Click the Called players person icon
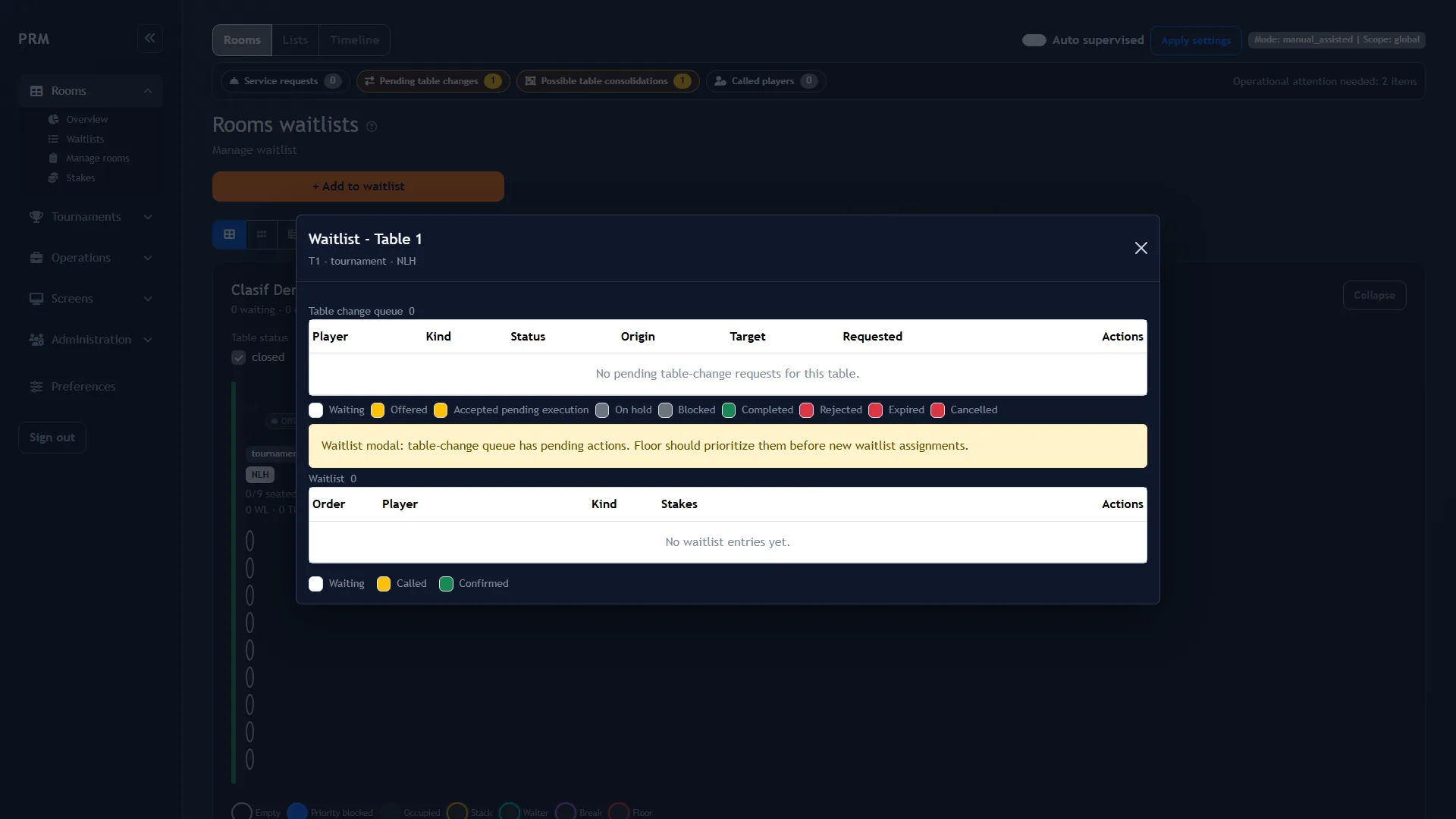1456x819 pixels. [x=720, y=81]
